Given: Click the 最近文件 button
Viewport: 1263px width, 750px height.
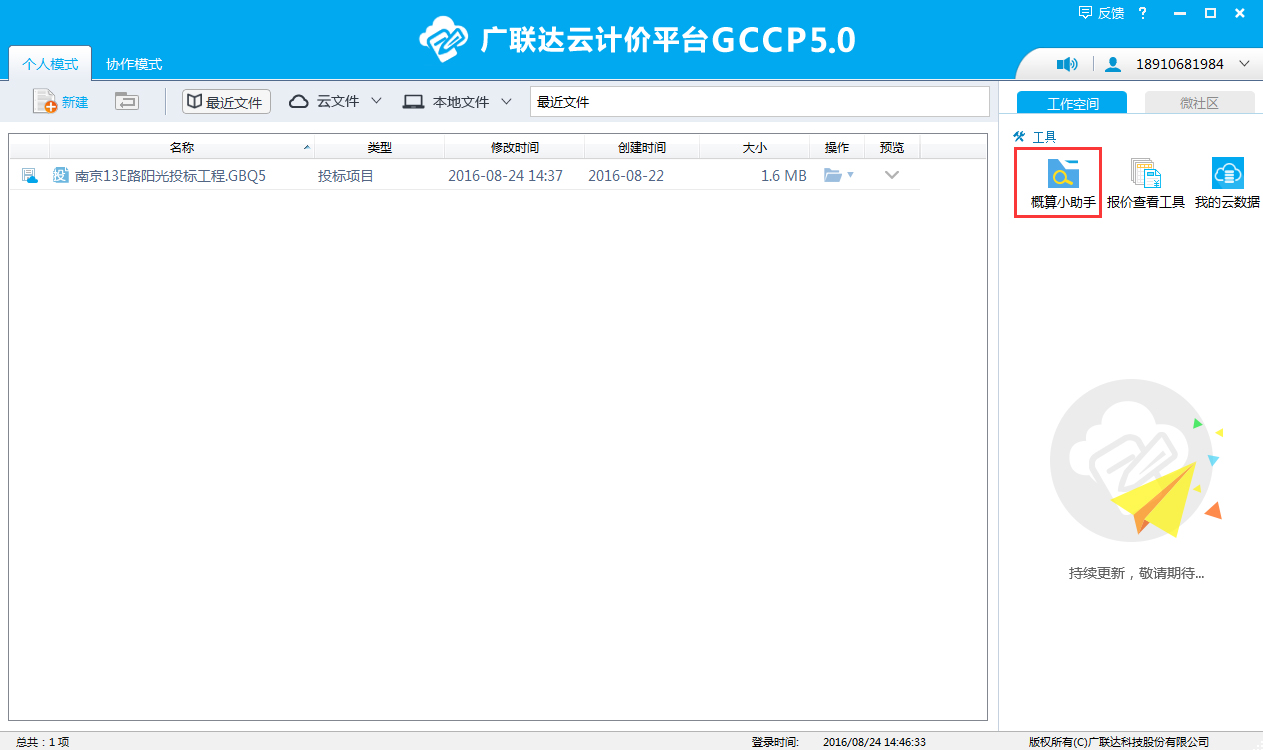Looking at the screenshot, I should tap(226, 102).
